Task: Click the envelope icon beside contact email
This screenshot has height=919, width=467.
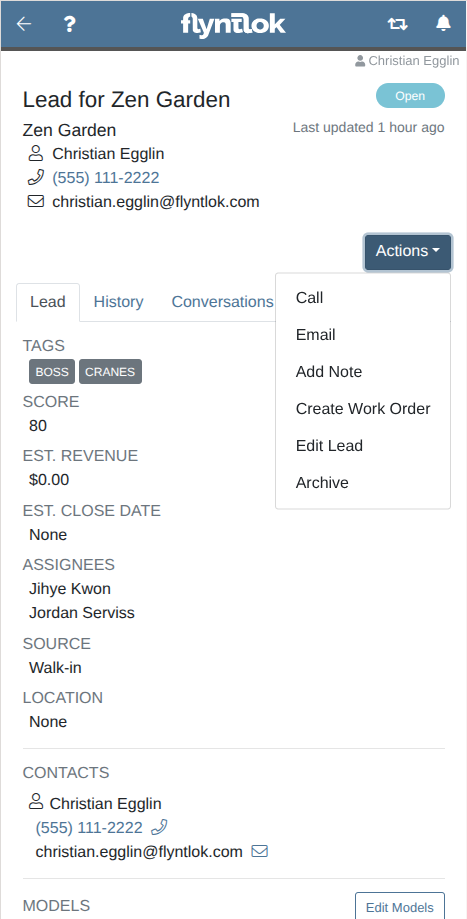Action: coord(260,851)
